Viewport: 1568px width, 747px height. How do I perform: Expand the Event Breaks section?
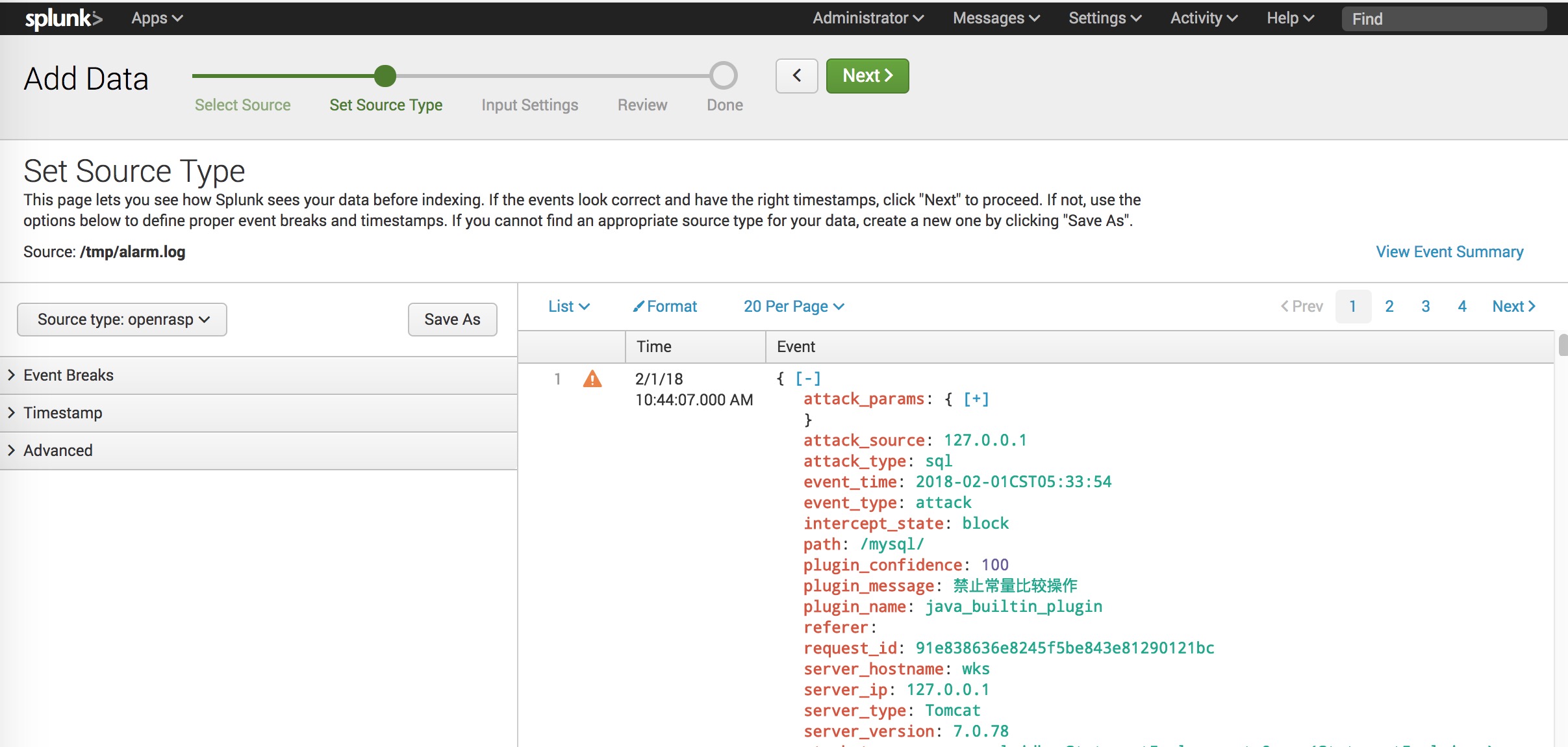tap(68, 375)
